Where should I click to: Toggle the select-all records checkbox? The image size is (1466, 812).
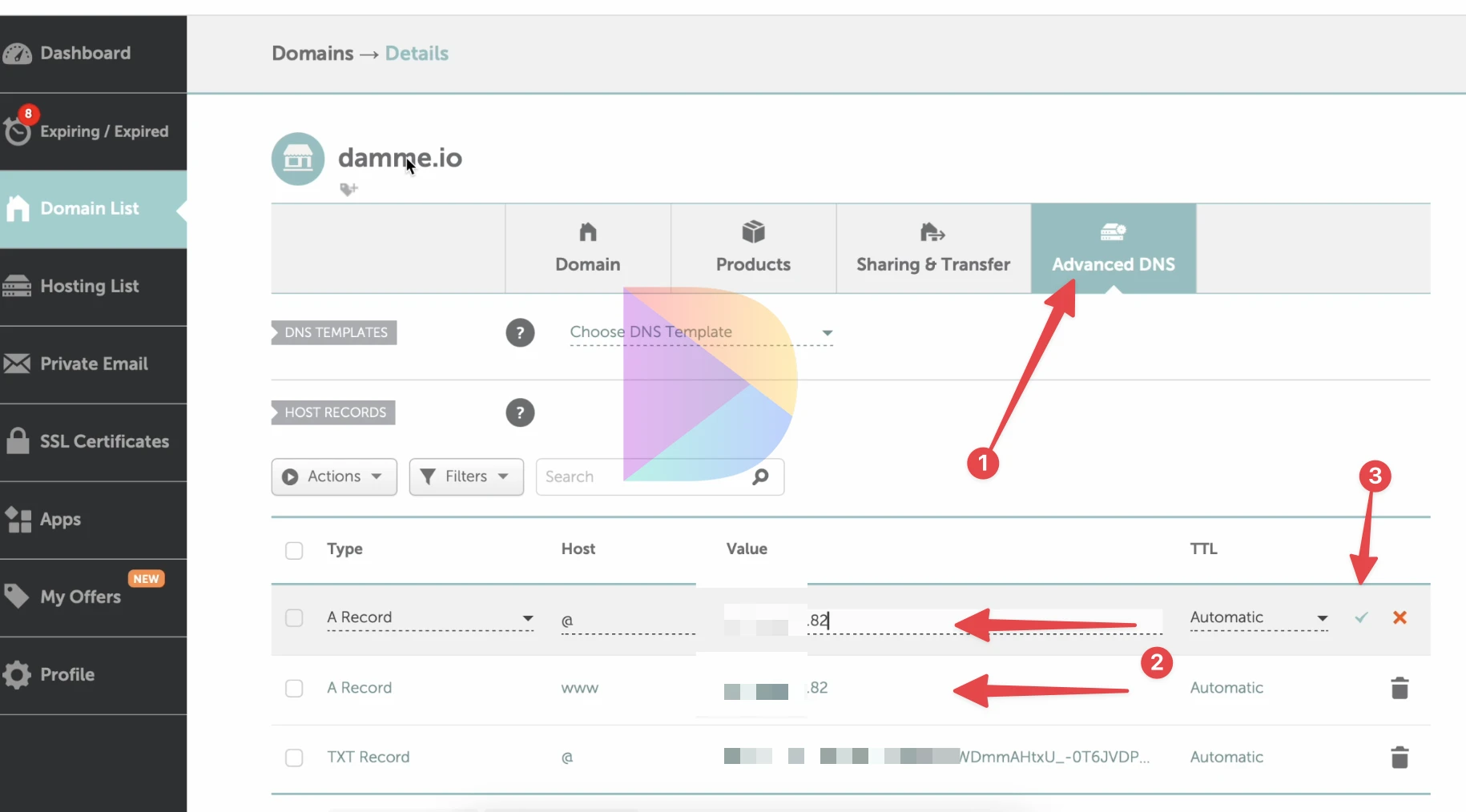pyautogui.click(x=294, y=550)
